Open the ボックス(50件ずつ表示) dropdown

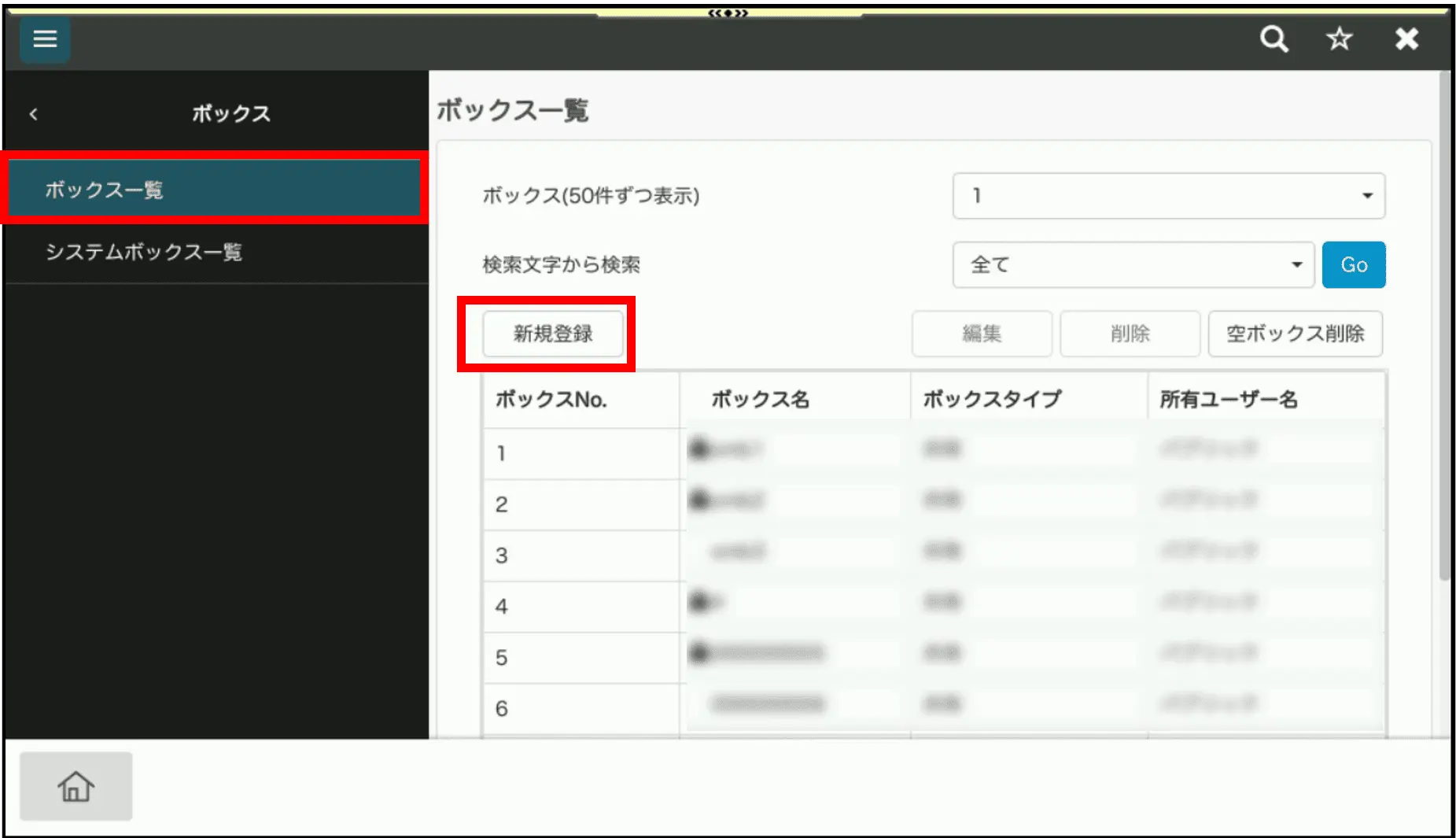1168,196
